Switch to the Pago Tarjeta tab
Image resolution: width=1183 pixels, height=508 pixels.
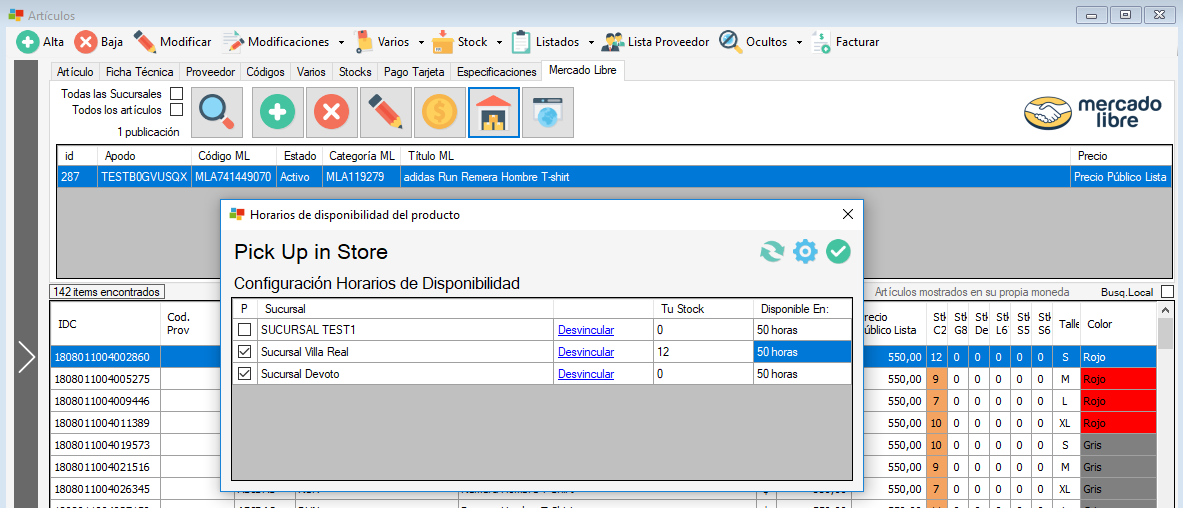(414, 72)
